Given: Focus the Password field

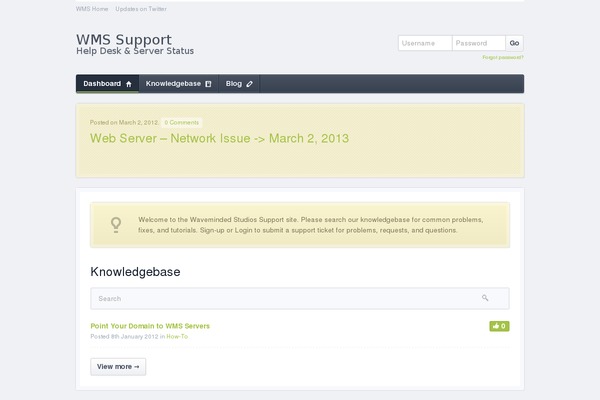Looking at the screenshot, I should click(479, 43).
